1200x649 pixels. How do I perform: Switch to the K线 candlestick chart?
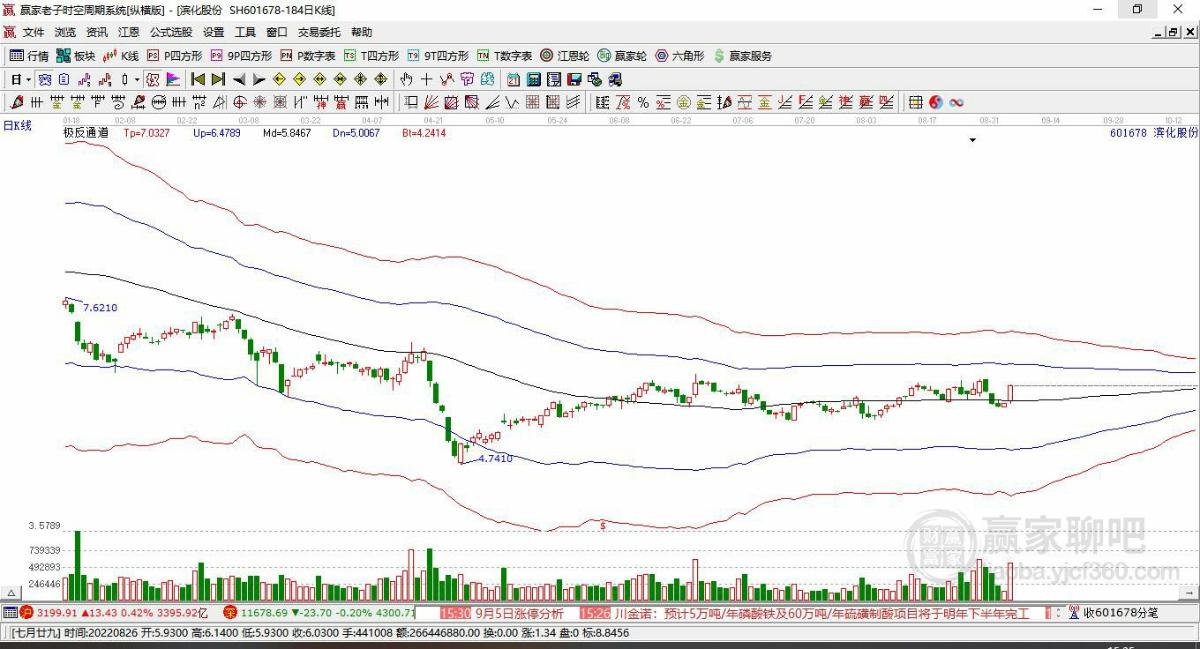tap(121, 56)
